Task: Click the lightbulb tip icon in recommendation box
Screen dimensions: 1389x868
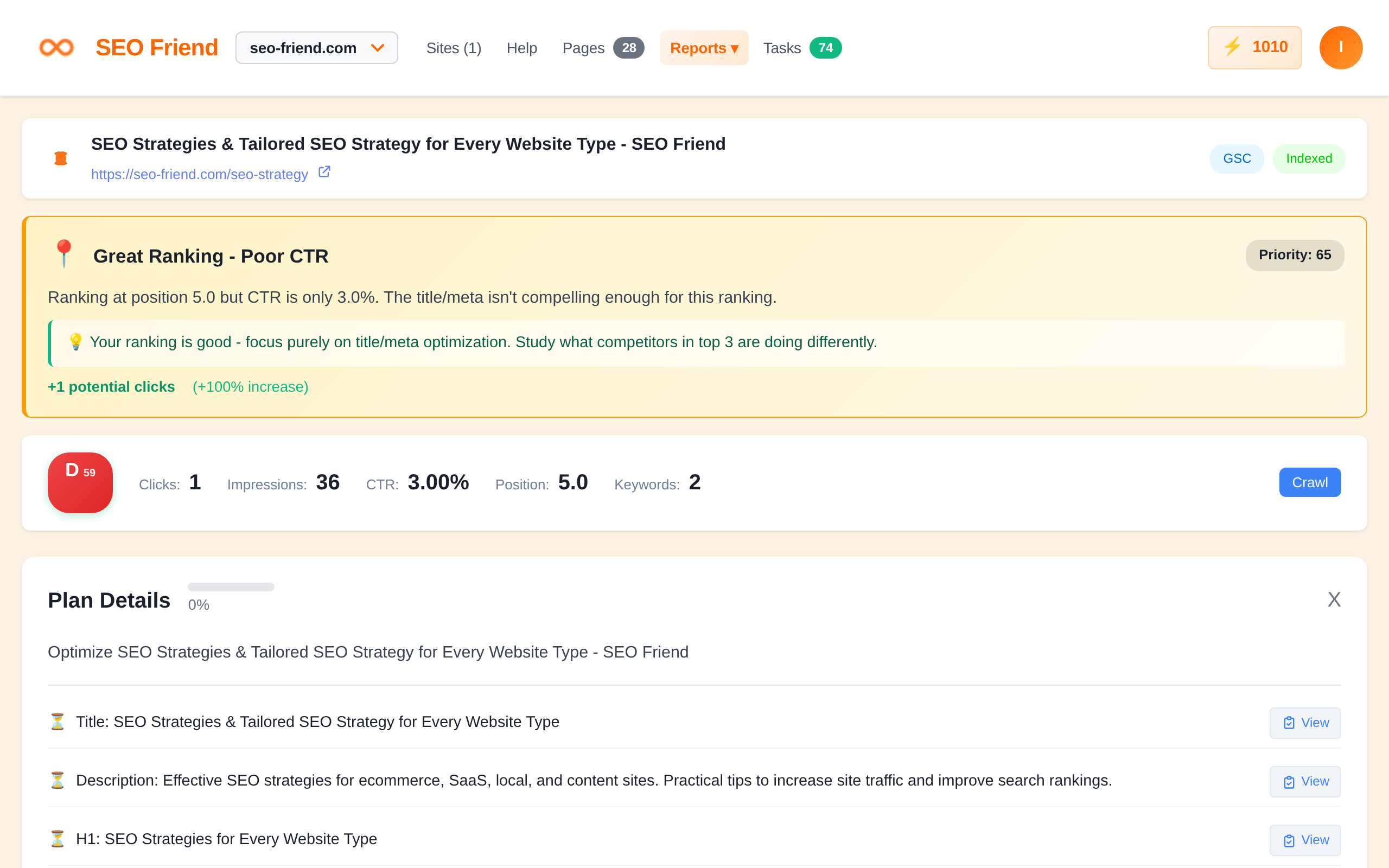Action: tap(75, 342)
